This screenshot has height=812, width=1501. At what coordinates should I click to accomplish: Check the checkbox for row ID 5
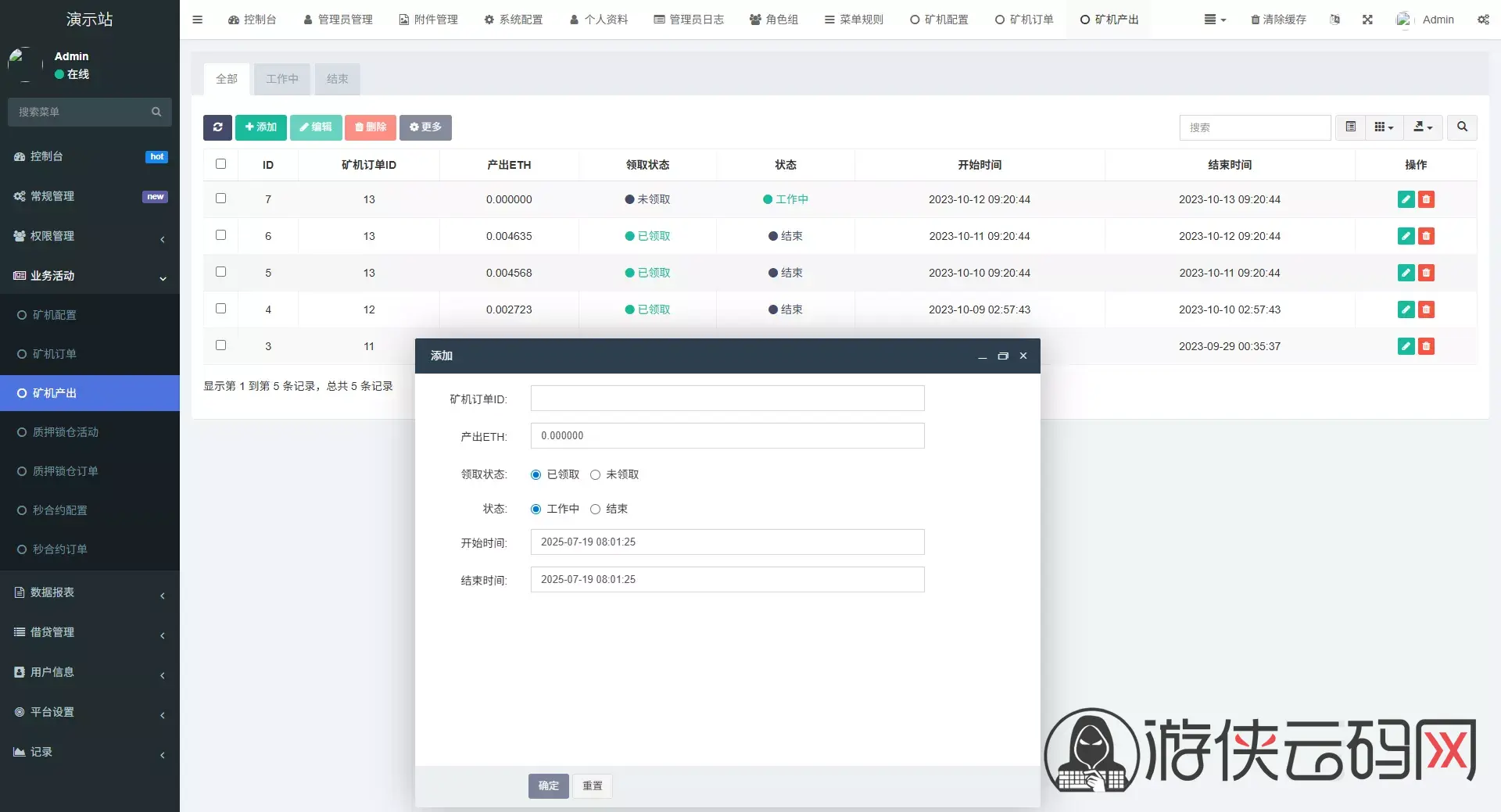click(x=220, y=272)
